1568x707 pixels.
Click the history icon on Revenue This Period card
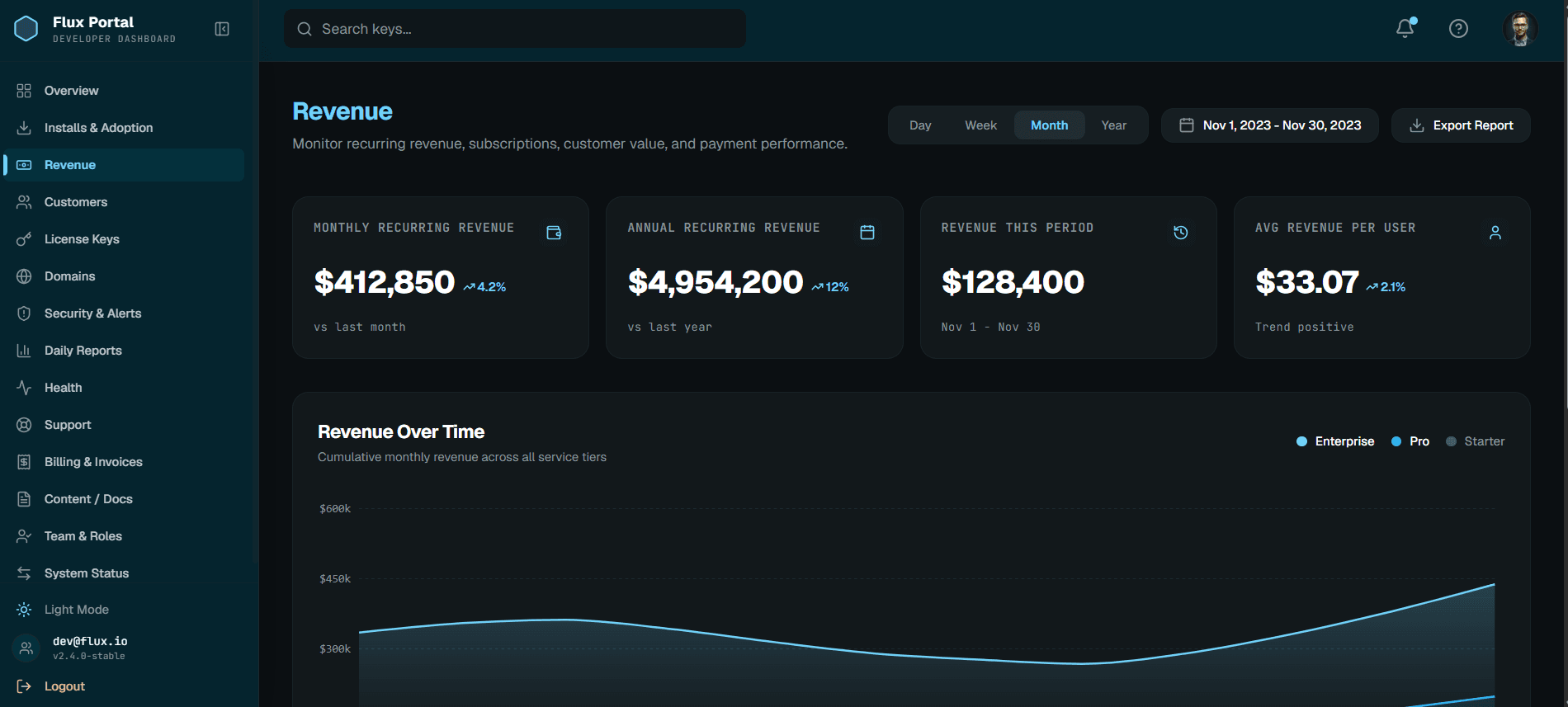1181,233
